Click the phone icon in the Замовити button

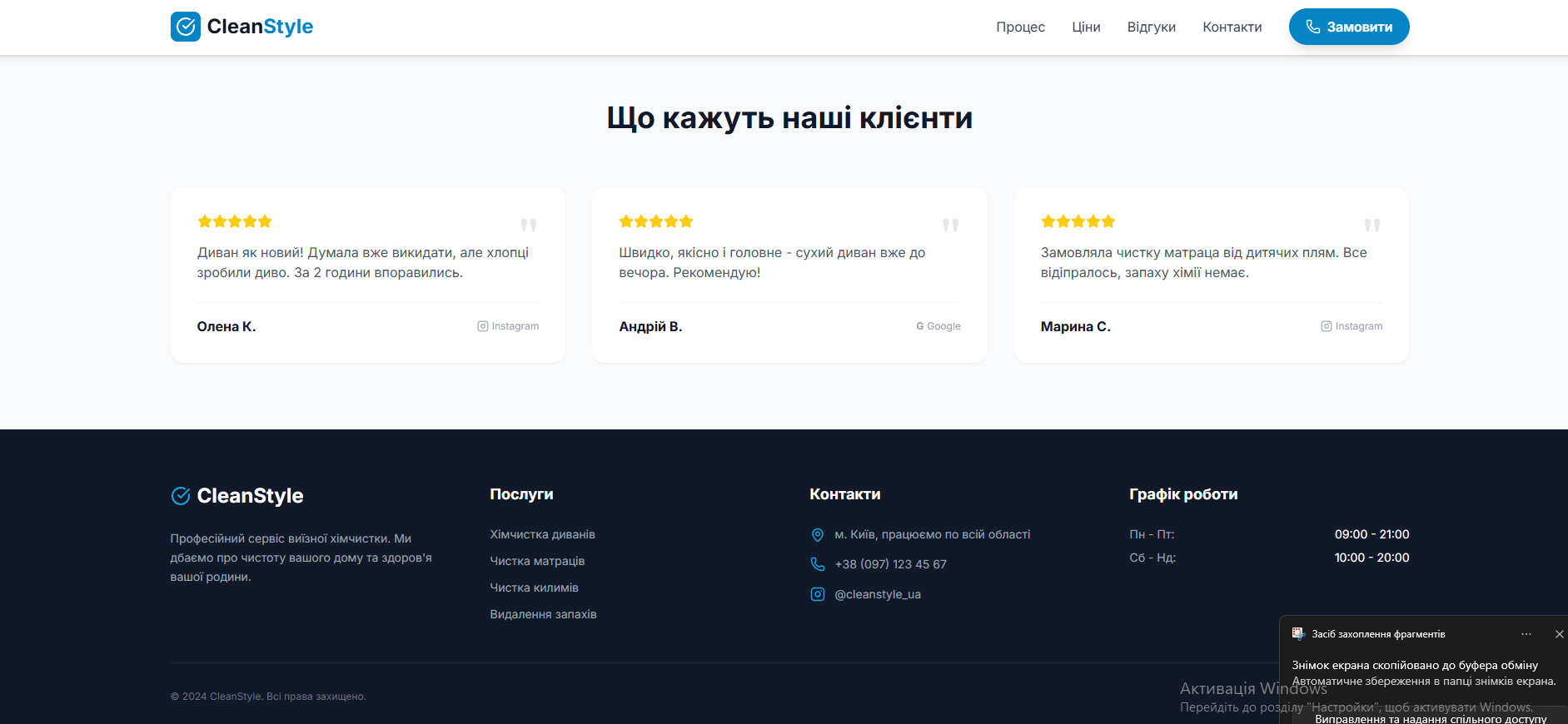(x=1313, y=27)
